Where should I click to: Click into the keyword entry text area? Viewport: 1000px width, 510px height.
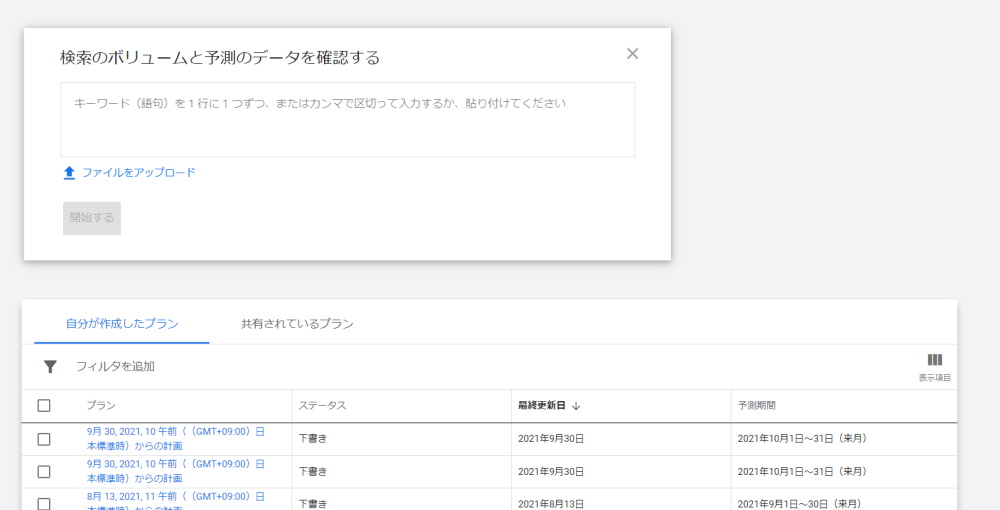pyautogui.click(x=347, y=120)
